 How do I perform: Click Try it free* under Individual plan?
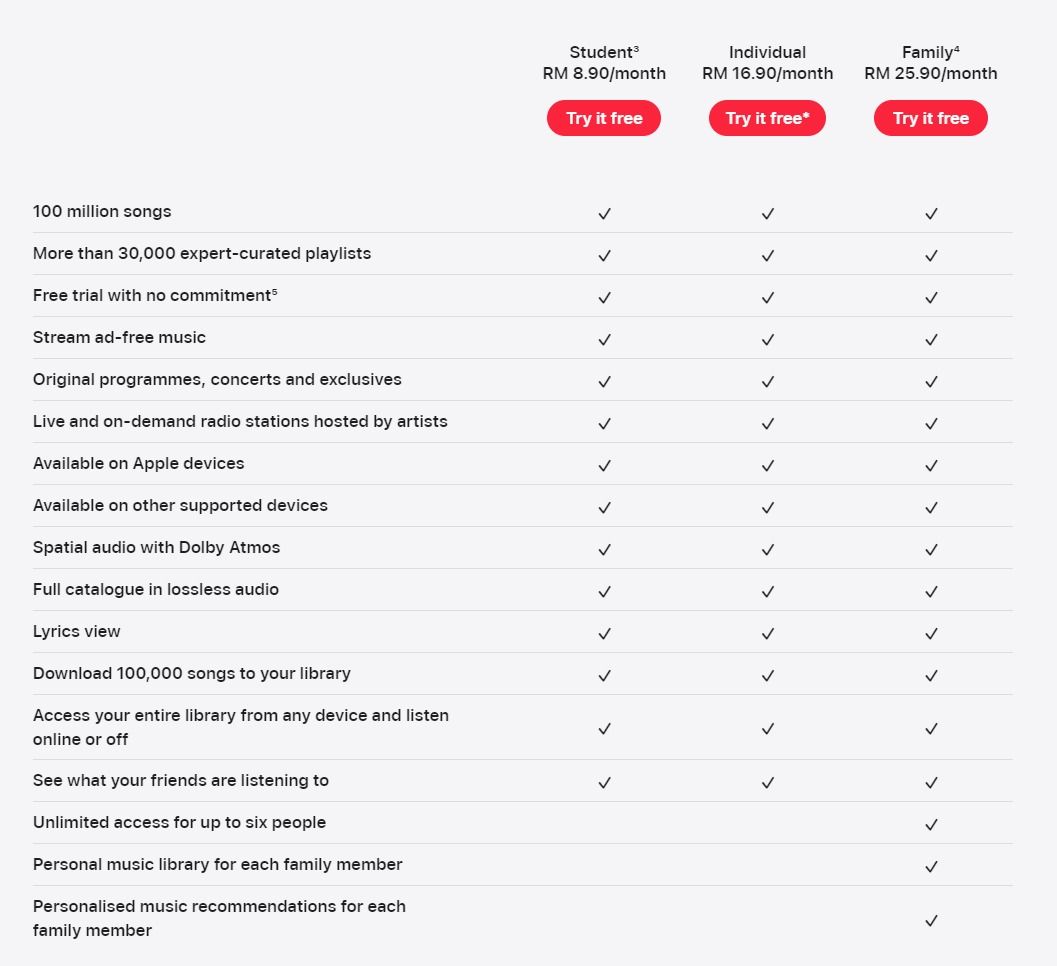pyautogui.click(x=767, y=118)
